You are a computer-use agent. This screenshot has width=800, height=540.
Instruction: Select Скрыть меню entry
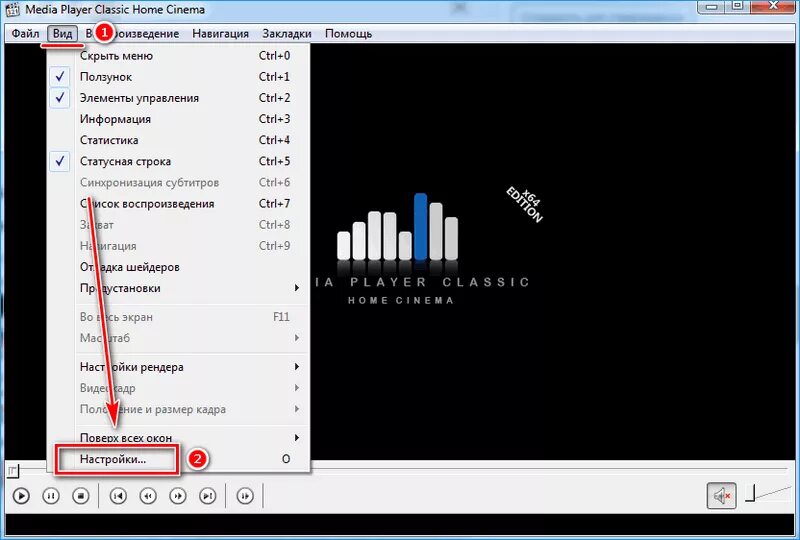pos(179,56)
